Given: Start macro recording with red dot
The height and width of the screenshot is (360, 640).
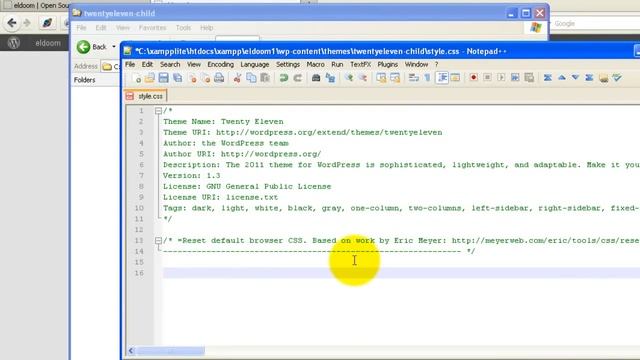Looking at the screenshot, I should coord(473,78).
